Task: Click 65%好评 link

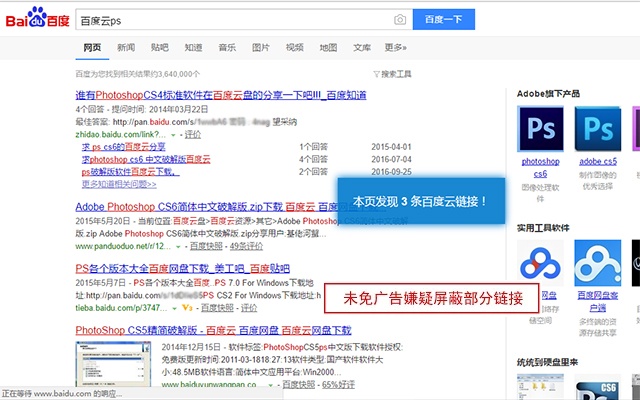Action: (x=338, y=384)
